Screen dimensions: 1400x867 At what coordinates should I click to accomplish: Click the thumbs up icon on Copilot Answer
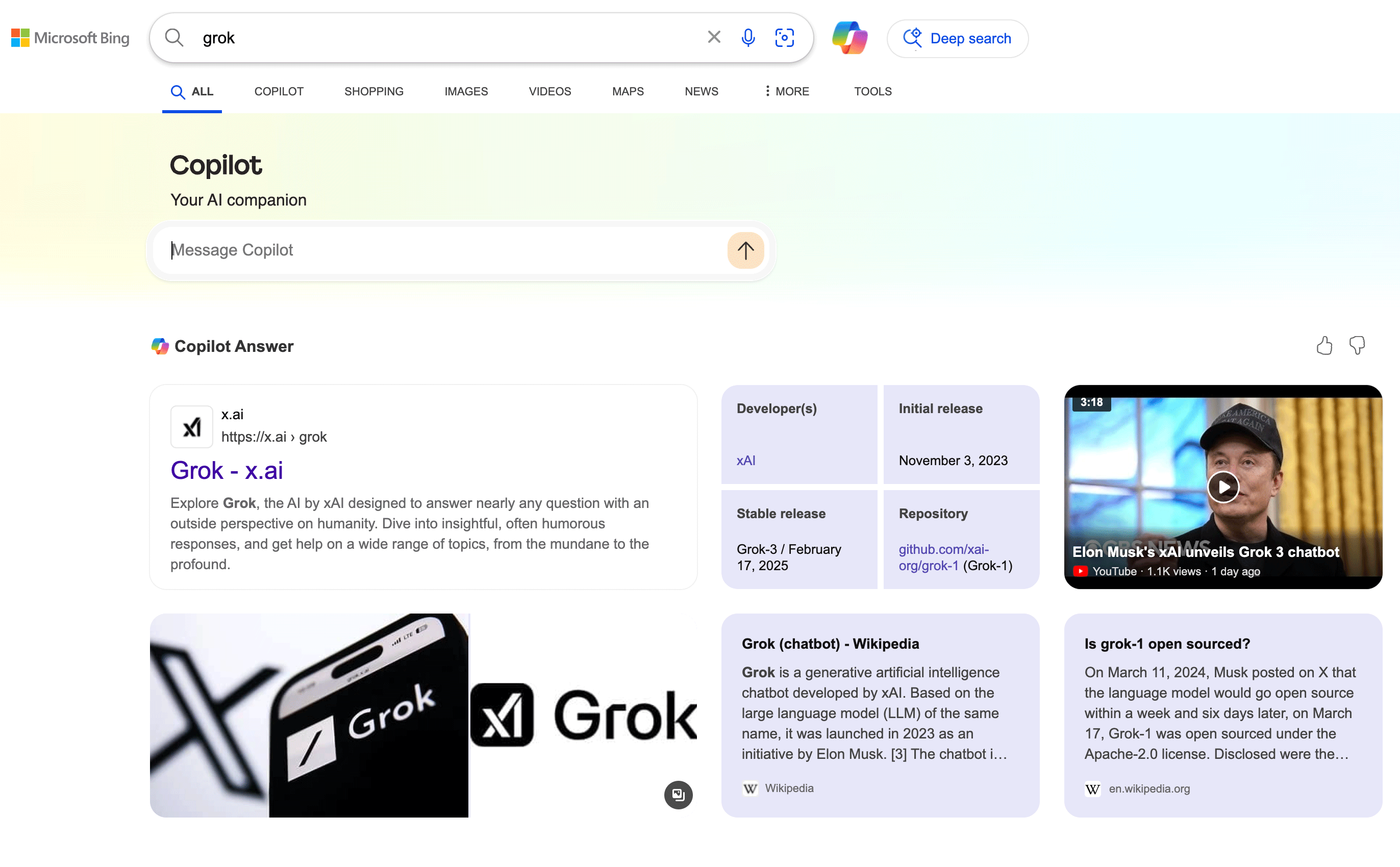tap(1324, 346)
